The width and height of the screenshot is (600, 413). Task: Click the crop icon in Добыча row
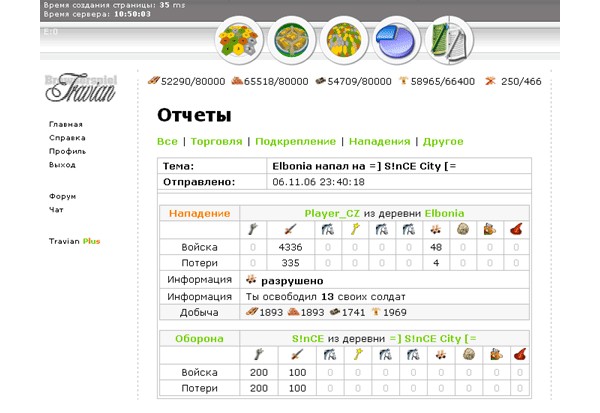[376, 312]
